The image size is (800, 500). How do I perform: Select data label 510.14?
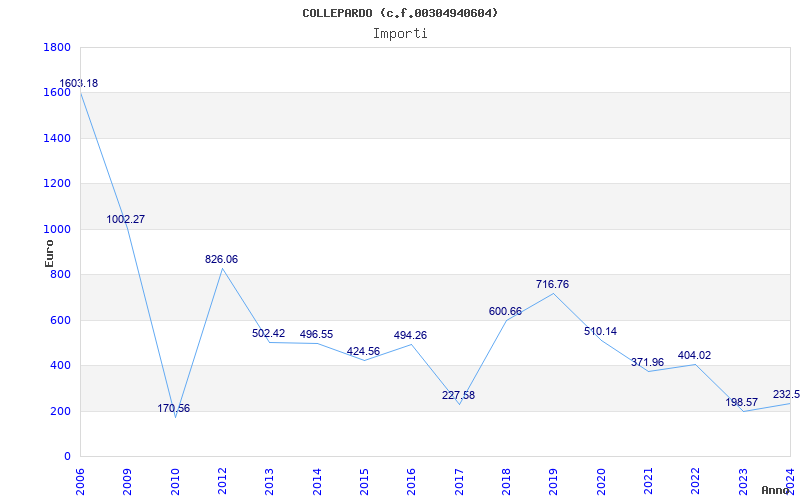(600, 331)
